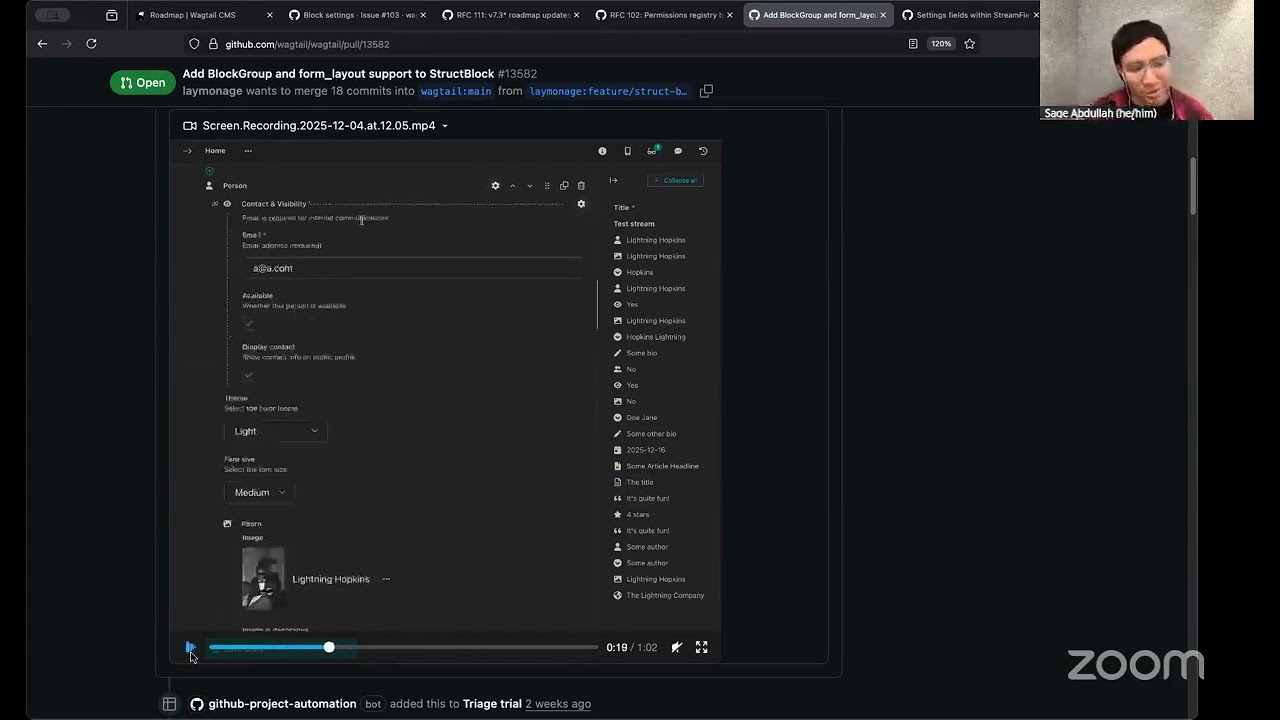Image resolution: width=1280 pixels, height=720 pixels.
Task: Click the Collapse all button
Action: point(676,181)
